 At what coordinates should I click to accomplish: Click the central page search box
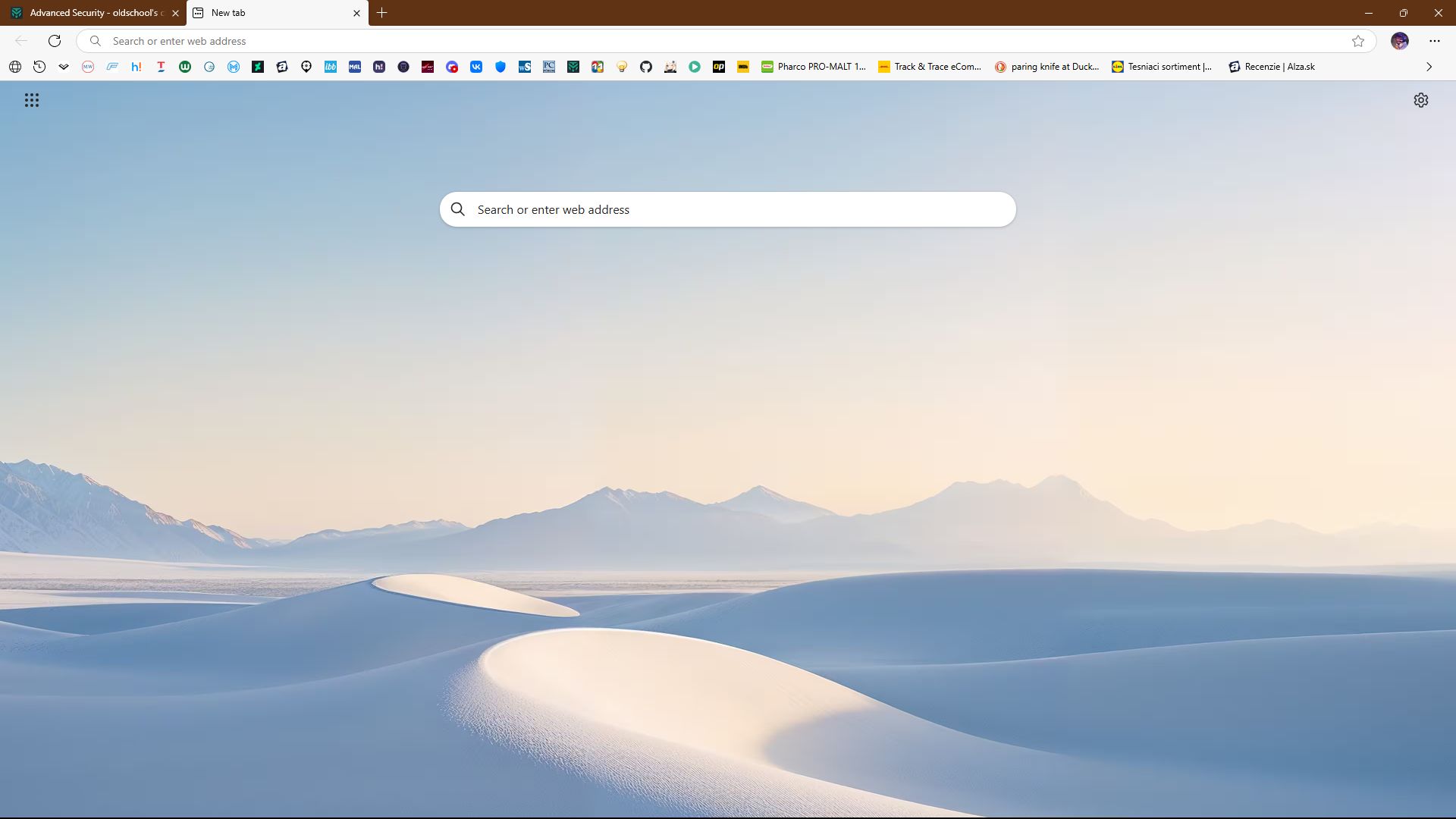click(728, 209)
